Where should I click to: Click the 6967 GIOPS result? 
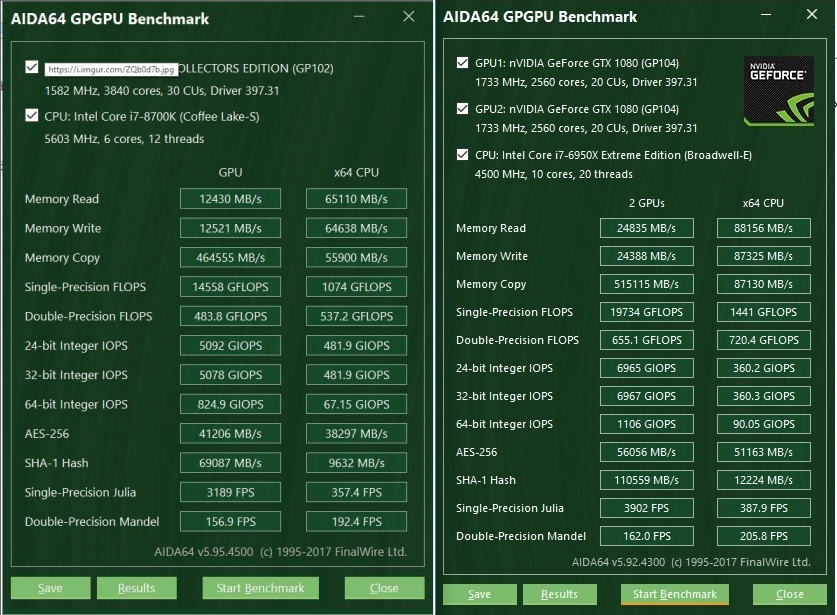point(646,396)
